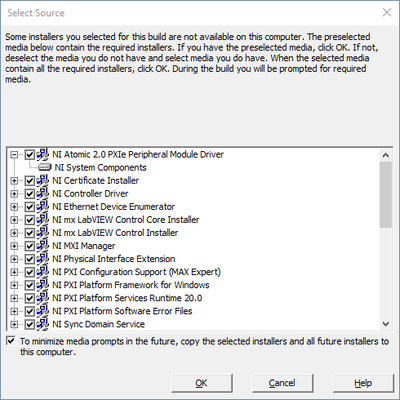Image resolution: width=400 pixels, height=400 pixels.
Task: Open the Help button
Action: pos(363,383)
